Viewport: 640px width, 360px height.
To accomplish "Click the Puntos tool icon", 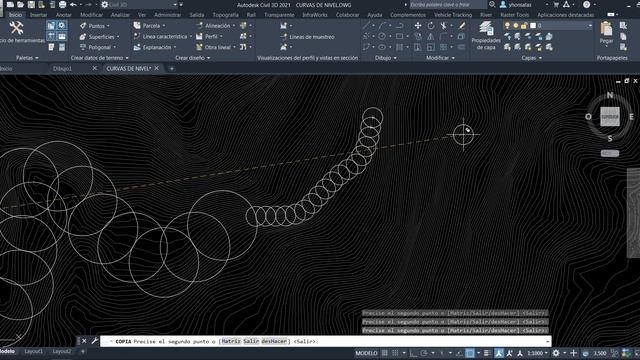I will coord(83,26).
